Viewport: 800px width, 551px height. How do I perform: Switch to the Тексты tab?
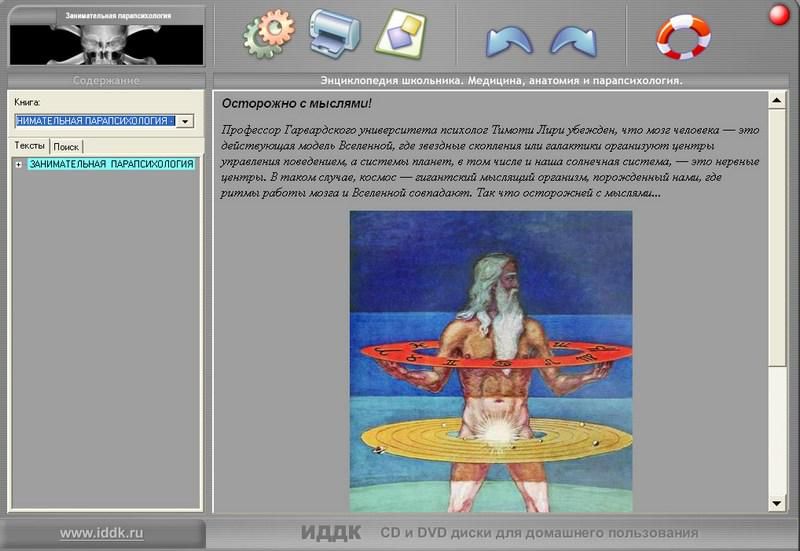tap(30, 146)
